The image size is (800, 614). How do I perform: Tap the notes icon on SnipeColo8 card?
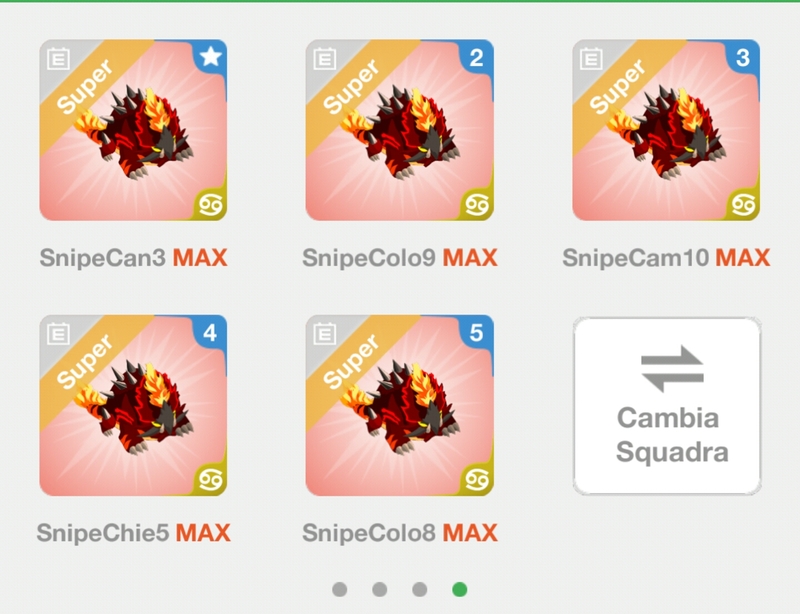click(324, 334)
